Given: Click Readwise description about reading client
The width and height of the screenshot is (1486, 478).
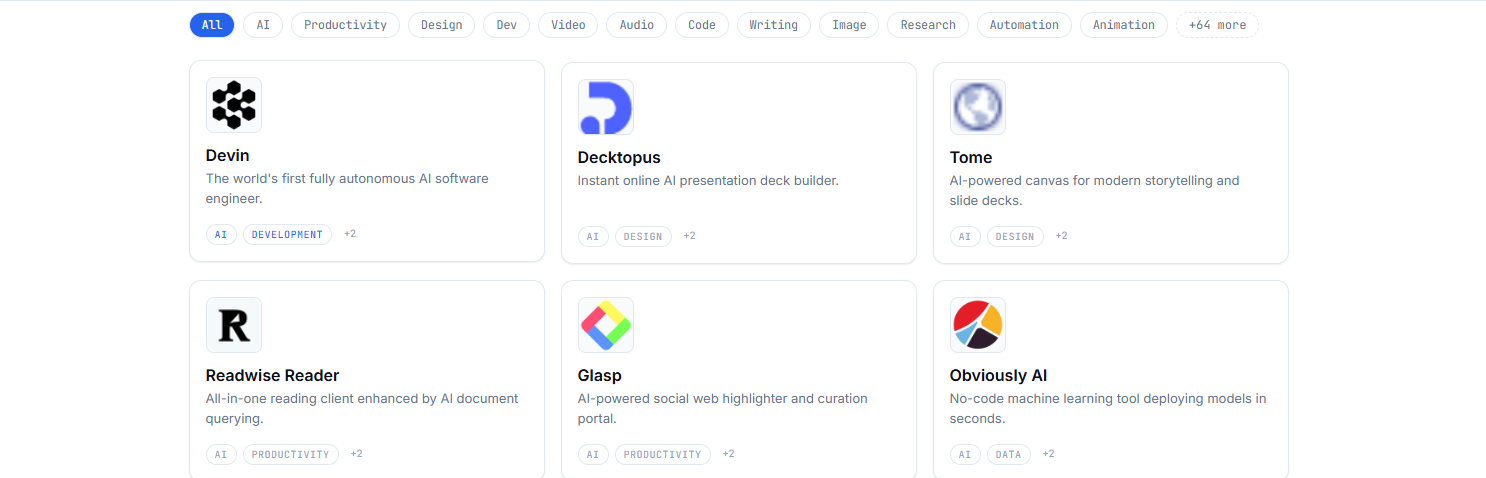Looking at the screenshot, I should pos(362,408).
